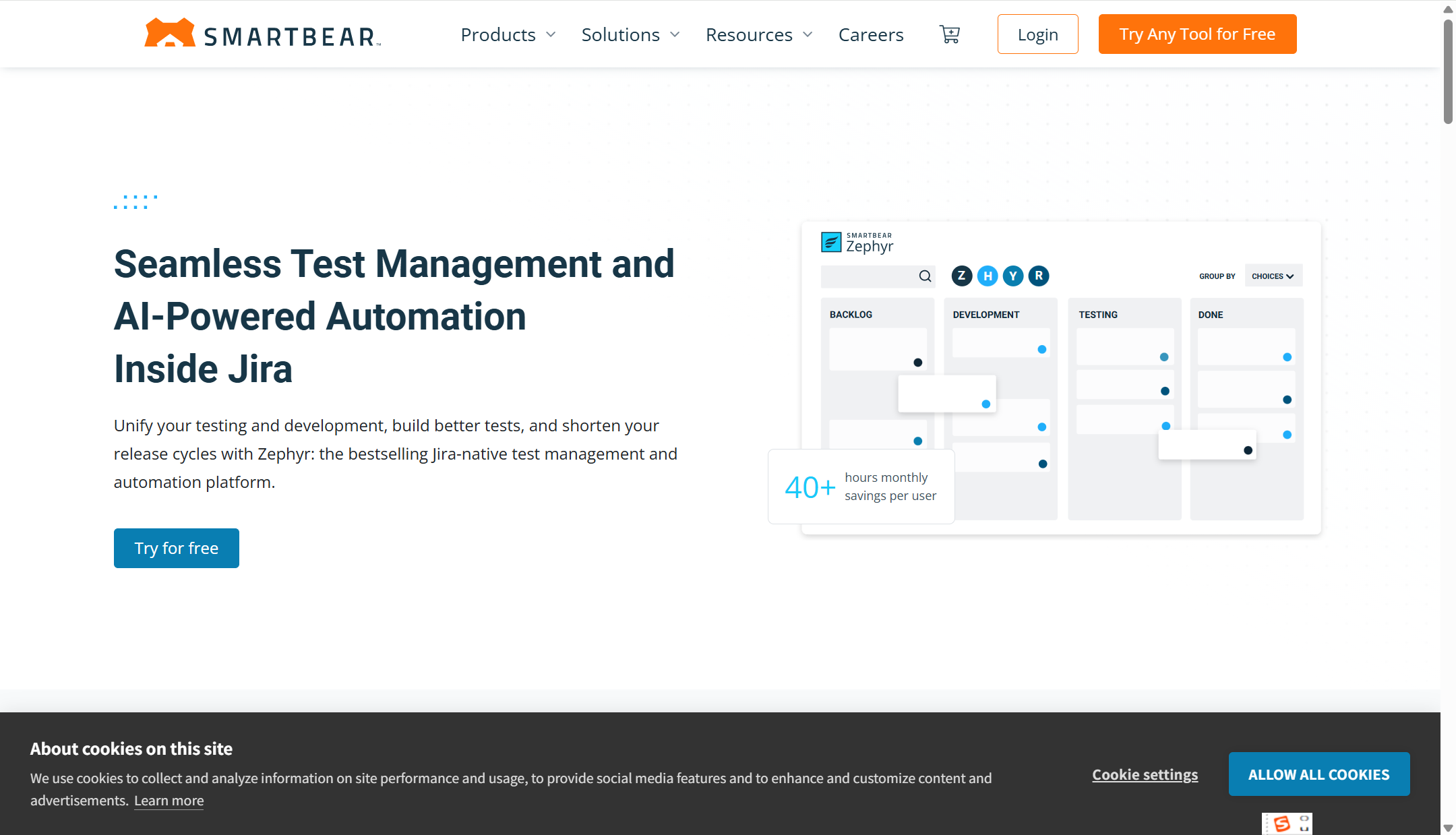Click the Zephyr logo in the preview
The image size is (1456, 835).
[x=857, y=243]
